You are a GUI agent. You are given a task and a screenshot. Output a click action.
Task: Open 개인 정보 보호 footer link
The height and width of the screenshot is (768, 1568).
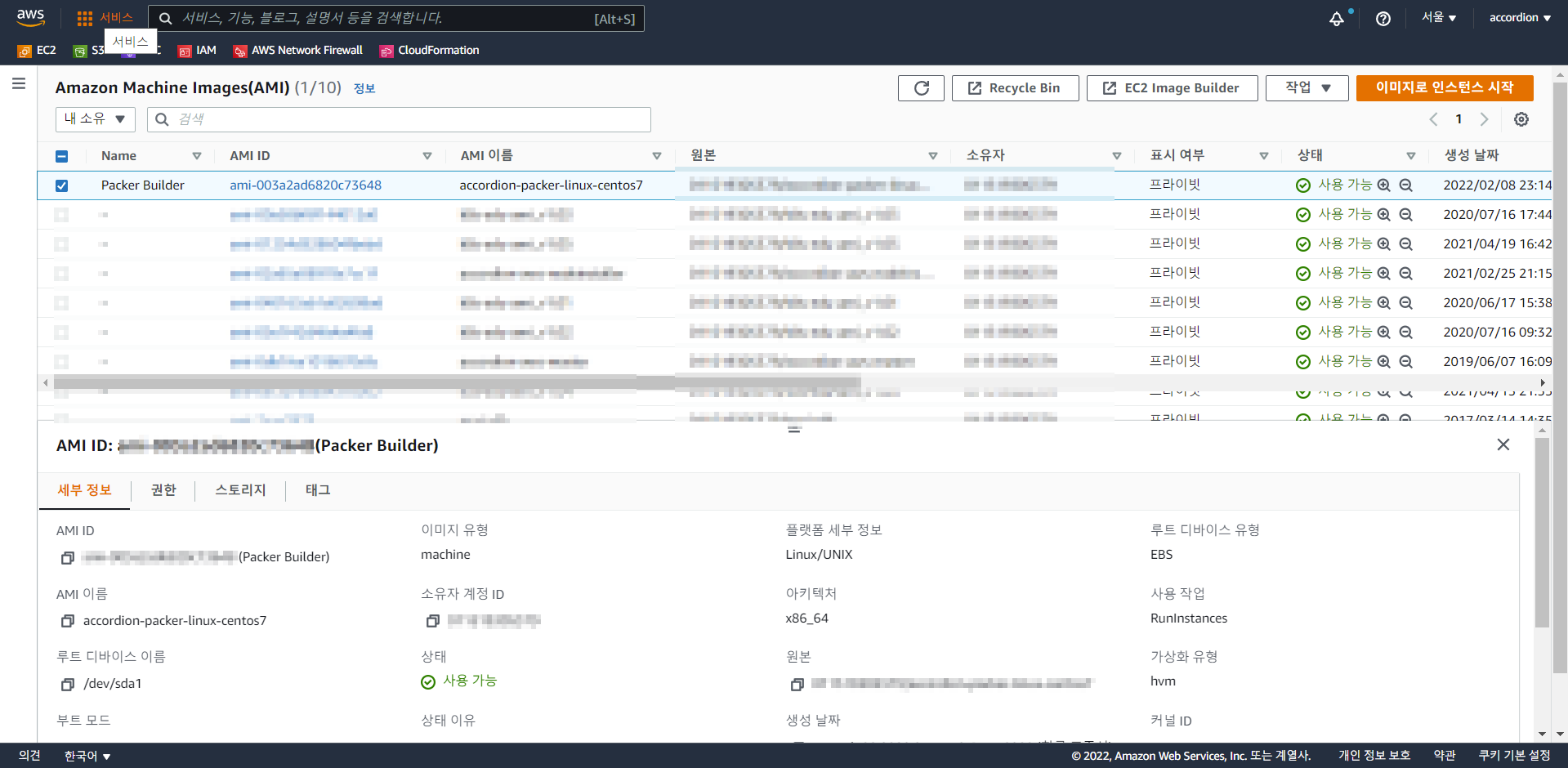(x=1374, y=756)
